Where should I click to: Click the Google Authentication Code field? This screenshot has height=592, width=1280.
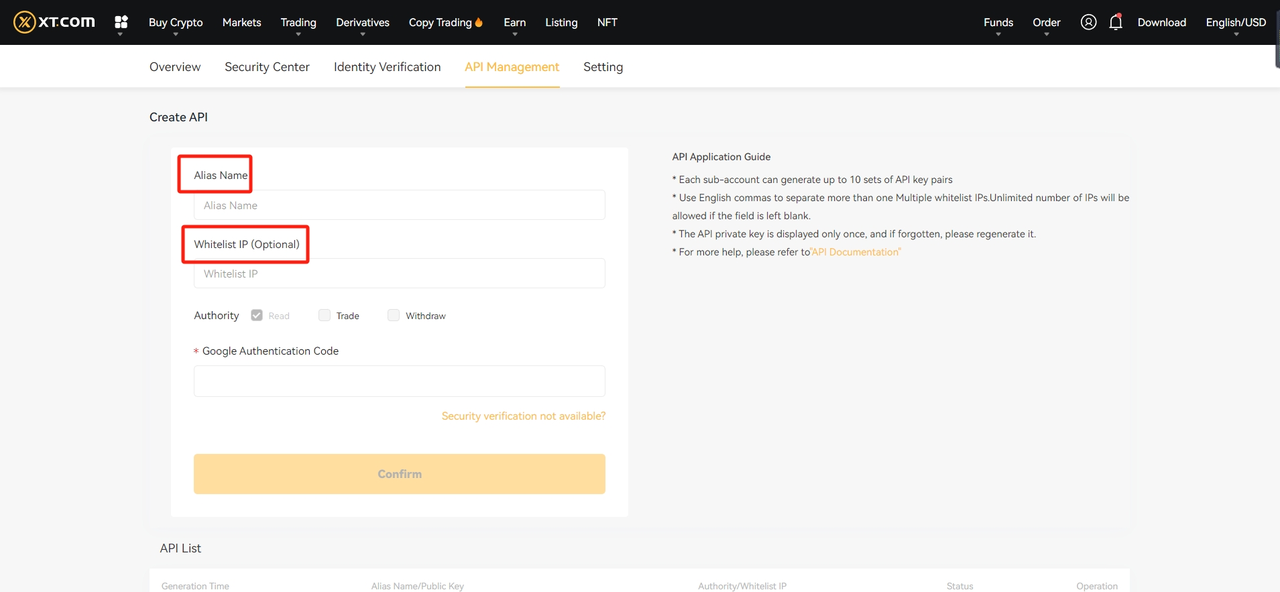(x=399, y=381)
